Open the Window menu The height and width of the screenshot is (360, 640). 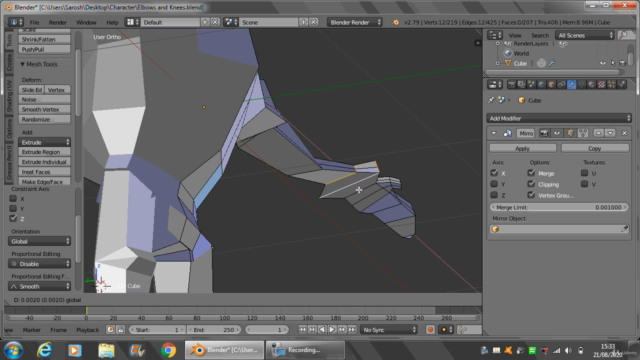tap(86, 22)
